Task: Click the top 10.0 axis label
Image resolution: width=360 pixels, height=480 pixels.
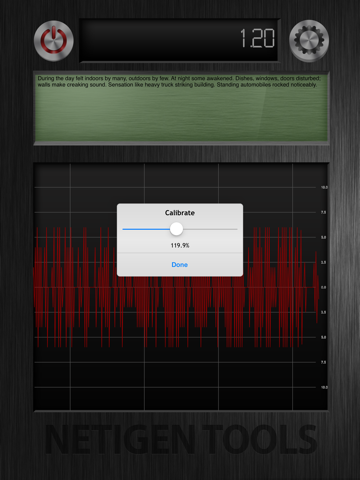Action: pos(324,187)
